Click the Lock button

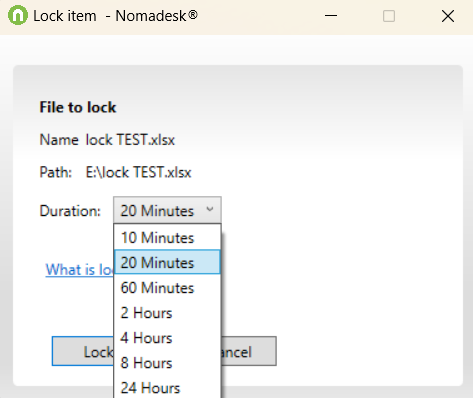(83, 351)
